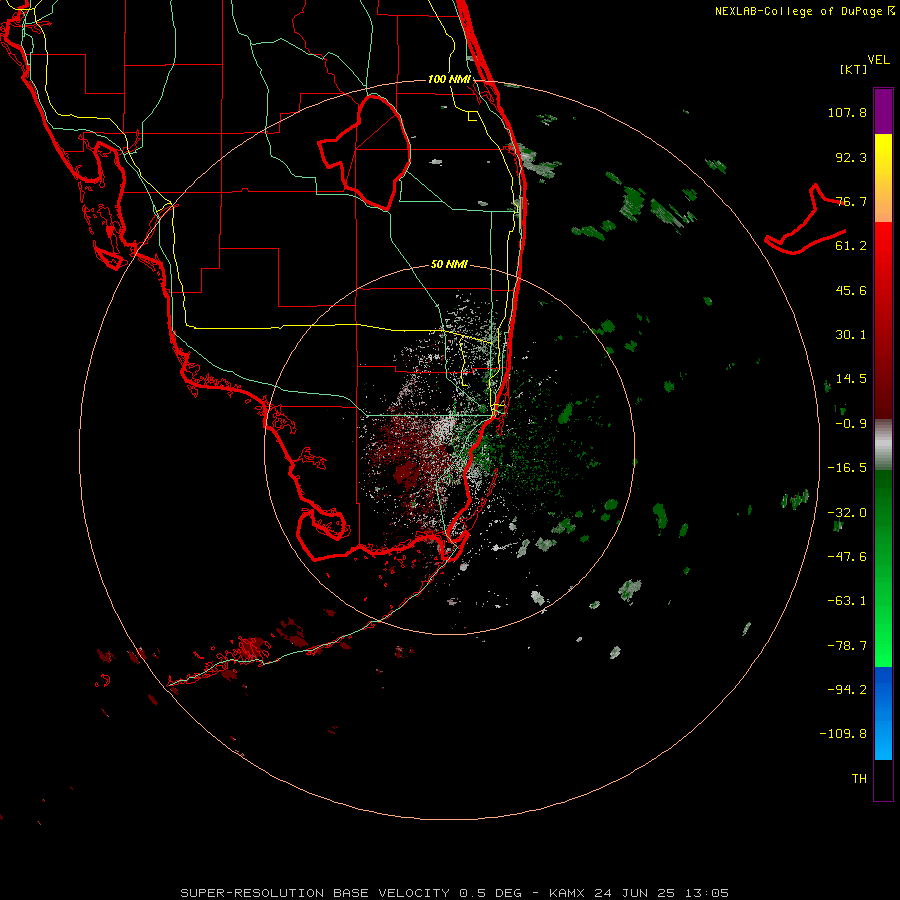900x900 pixels.
Task: Click the TH legend label
Action: pyautogui.click(x=859, y=779)
